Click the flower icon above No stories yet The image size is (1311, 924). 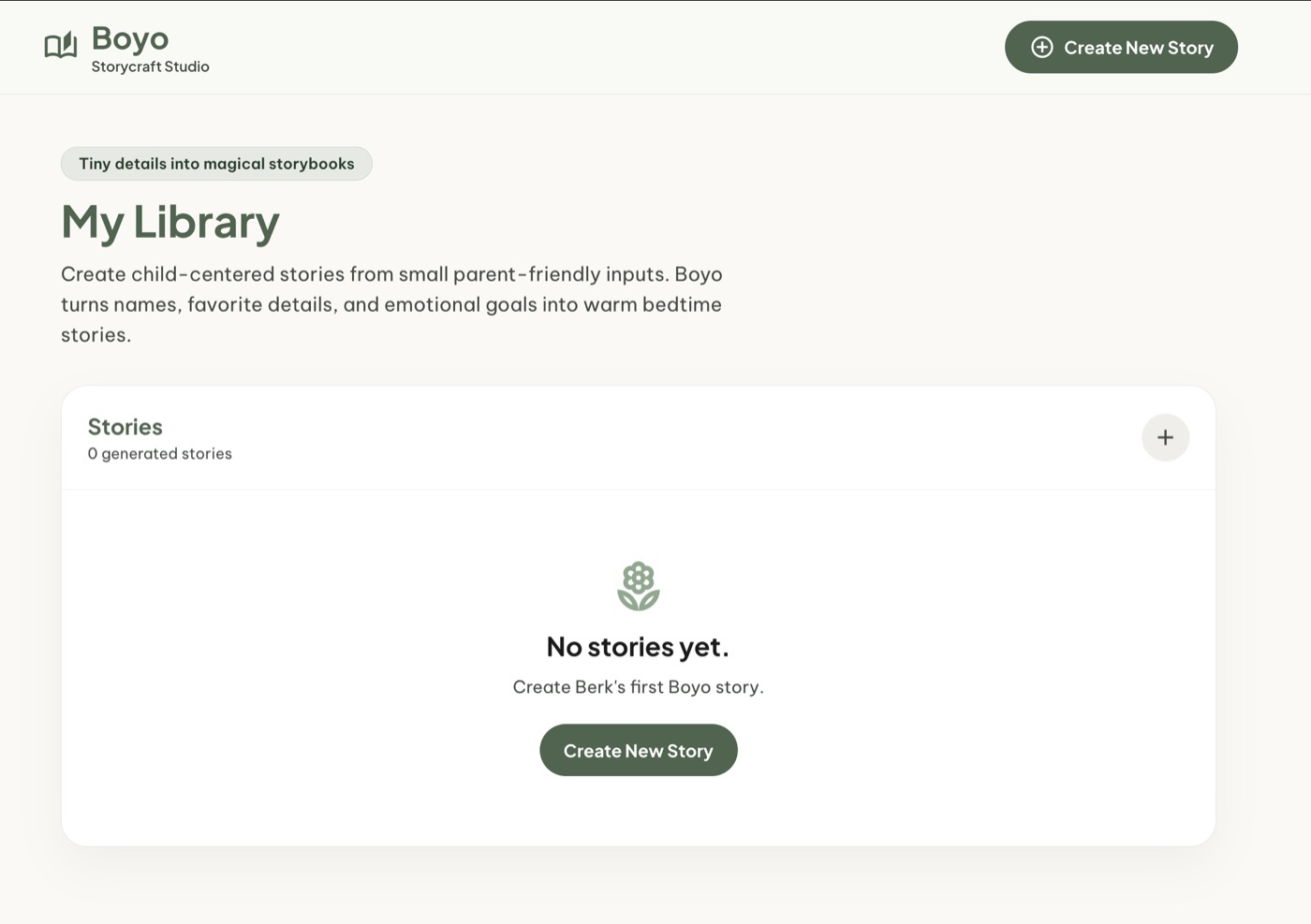pos(639,586)
